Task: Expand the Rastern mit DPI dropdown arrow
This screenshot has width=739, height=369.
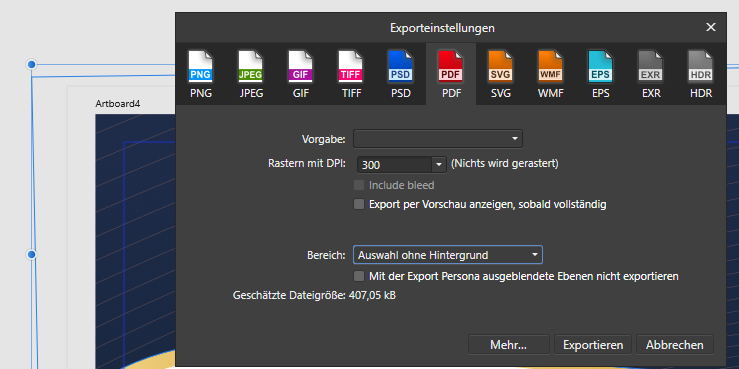Action: coord(439,164)
